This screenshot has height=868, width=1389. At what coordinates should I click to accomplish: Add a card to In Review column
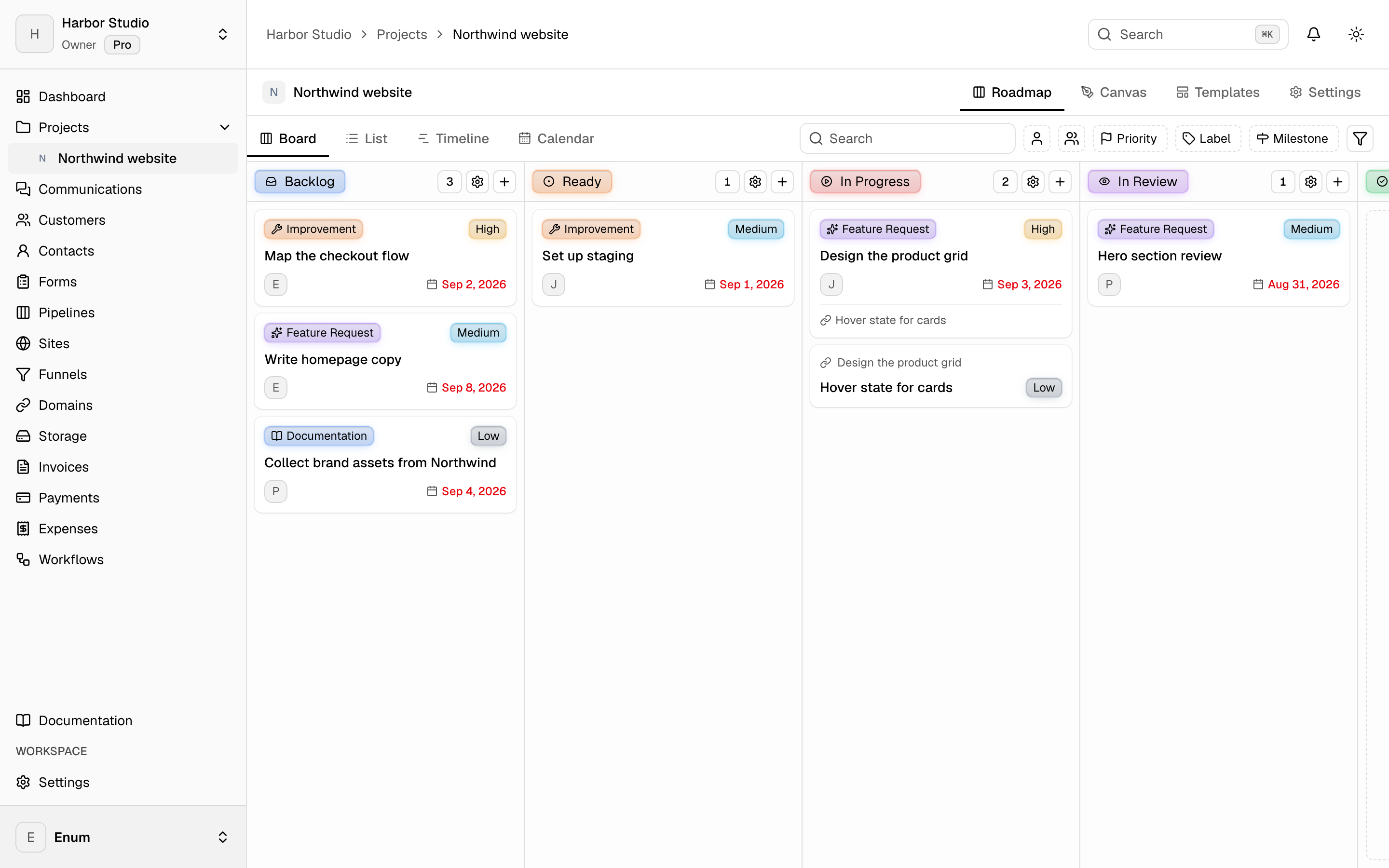tap(1338, 181)
